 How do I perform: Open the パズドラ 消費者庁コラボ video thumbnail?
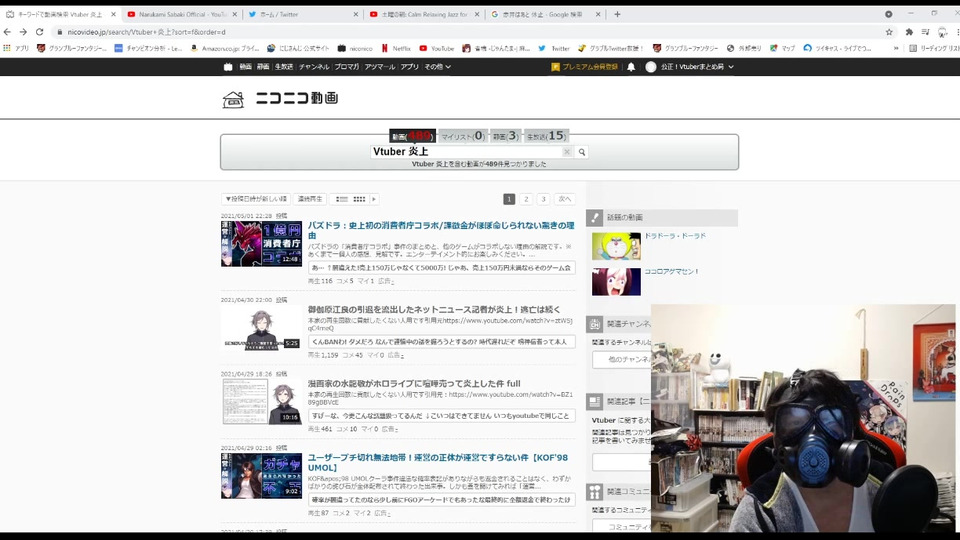[261, 244]
